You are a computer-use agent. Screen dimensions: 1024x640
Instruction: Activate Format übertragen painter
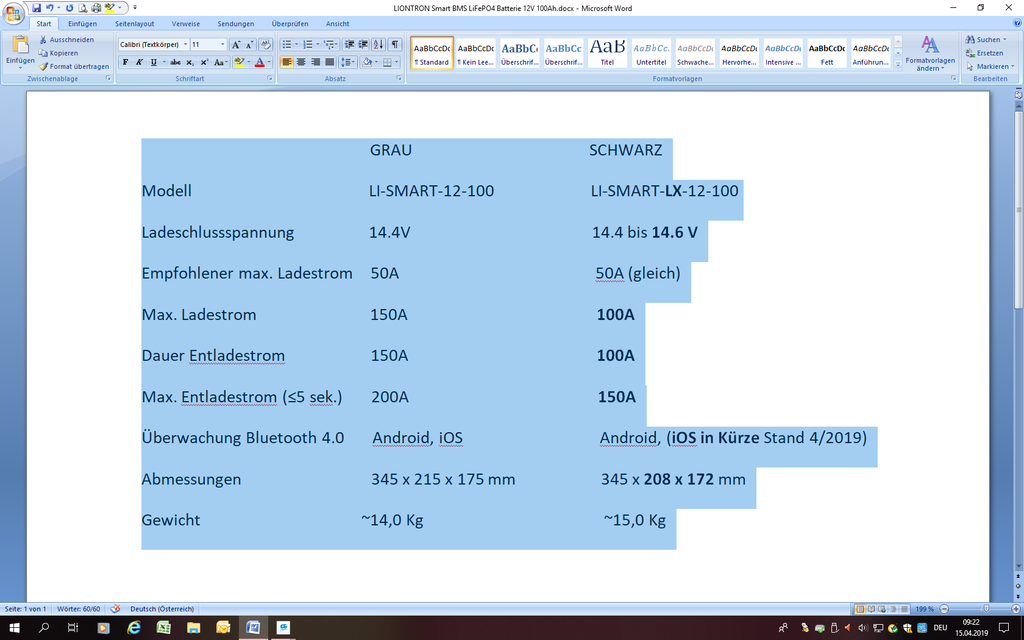[x=74, y=66]
